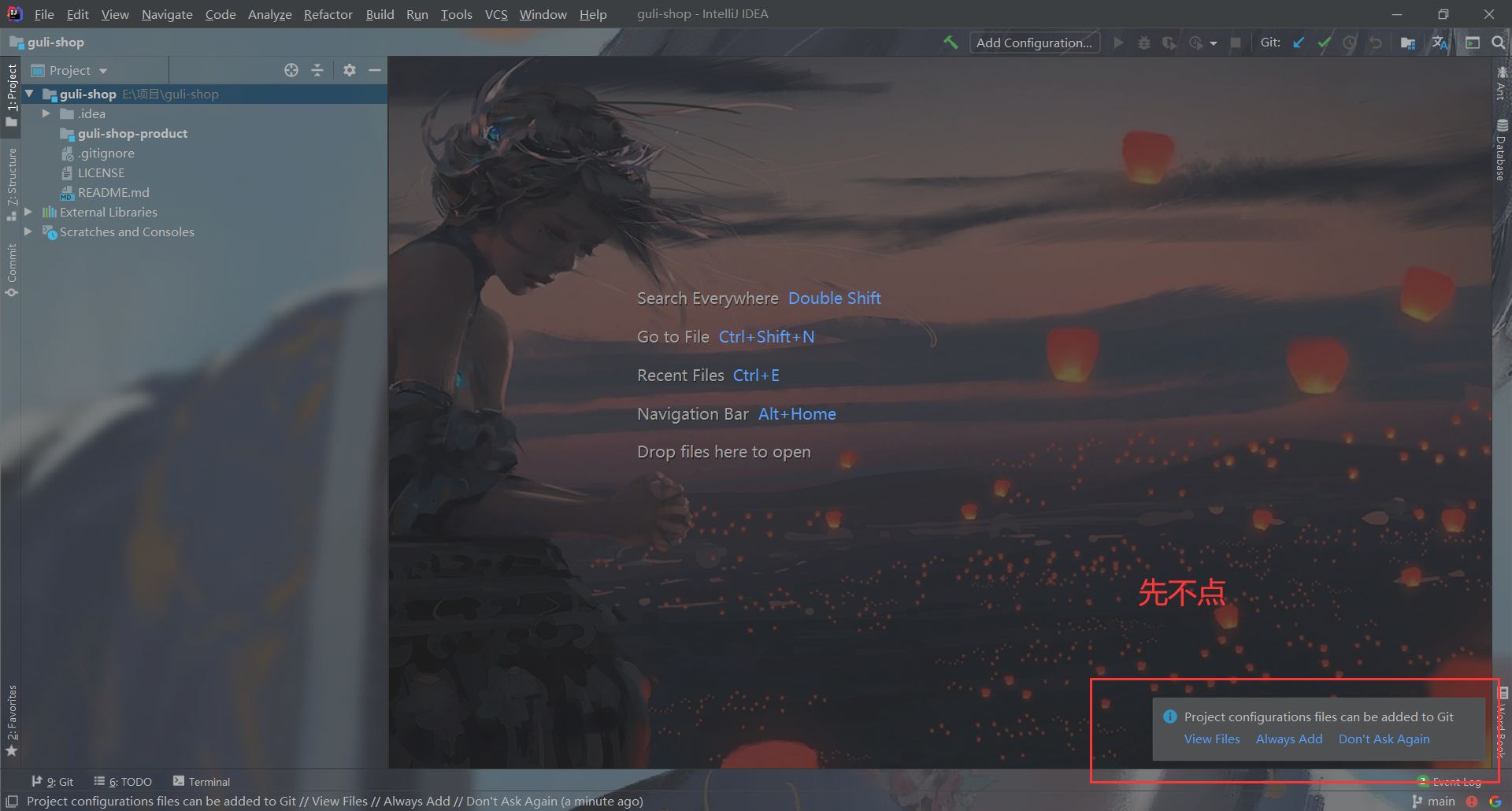Viewport: 1512px width, 811px height.
Task: Open the Navigate menu
Action: point(167,14)
